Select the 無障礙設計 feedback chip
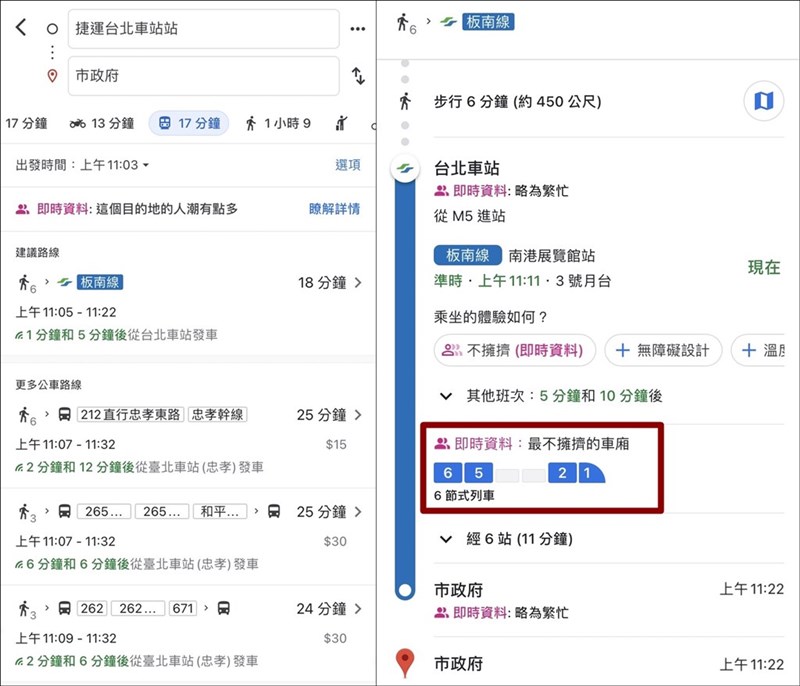 click(x=663, y=350)
